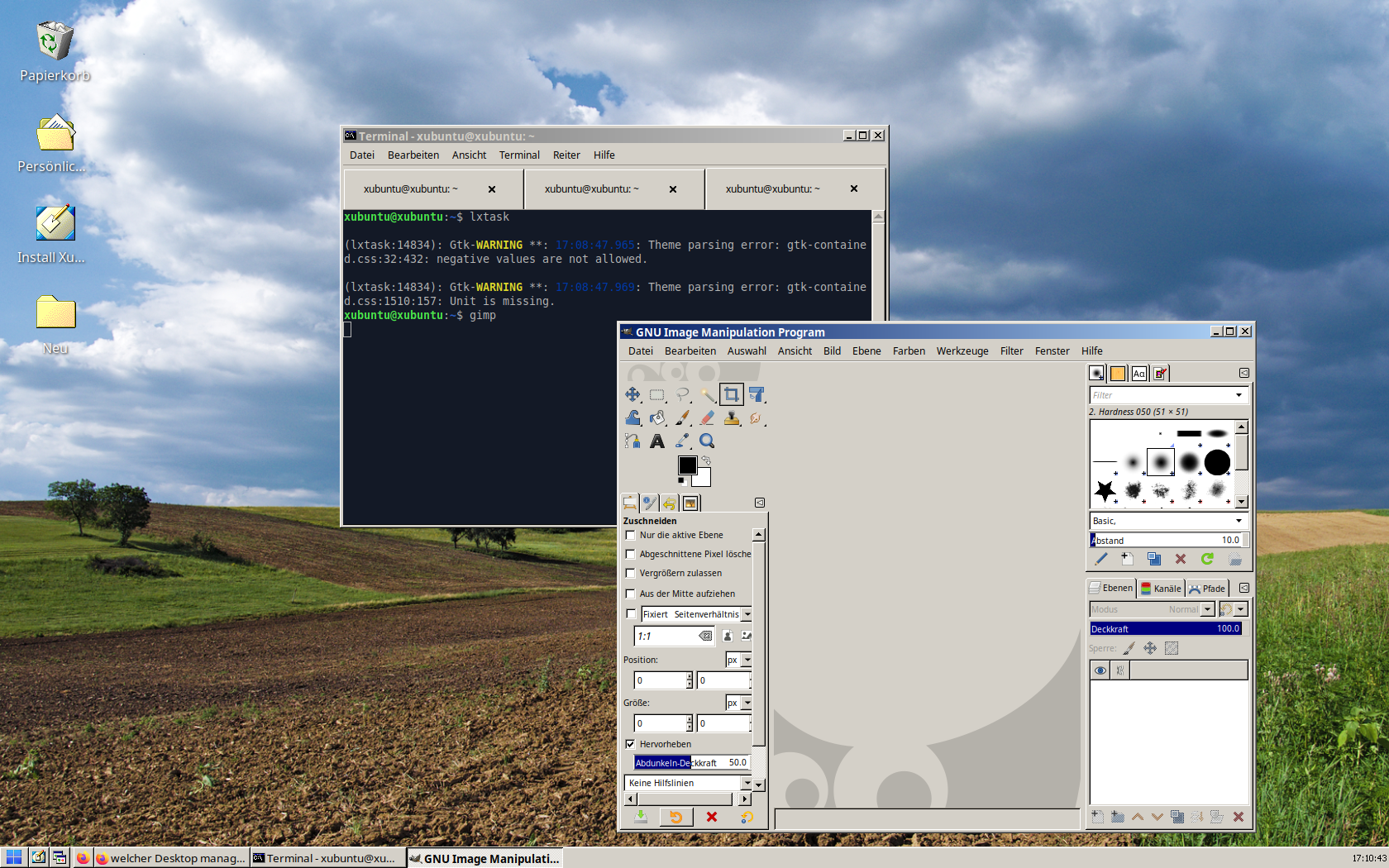Reset colors to default black and white
Viewport: 1389px width, 868px height.
click(681, 480)
